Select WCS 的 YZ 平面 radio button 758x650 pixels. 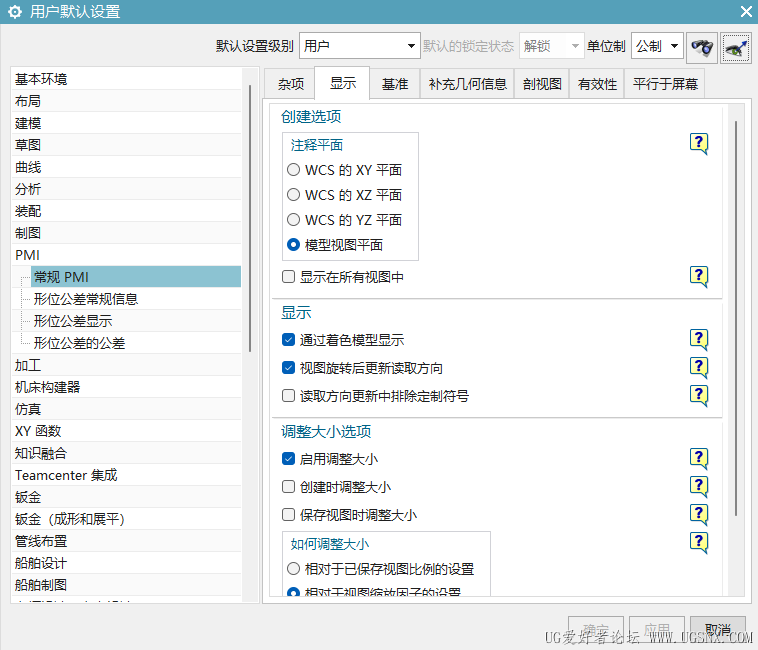[293, 220]
